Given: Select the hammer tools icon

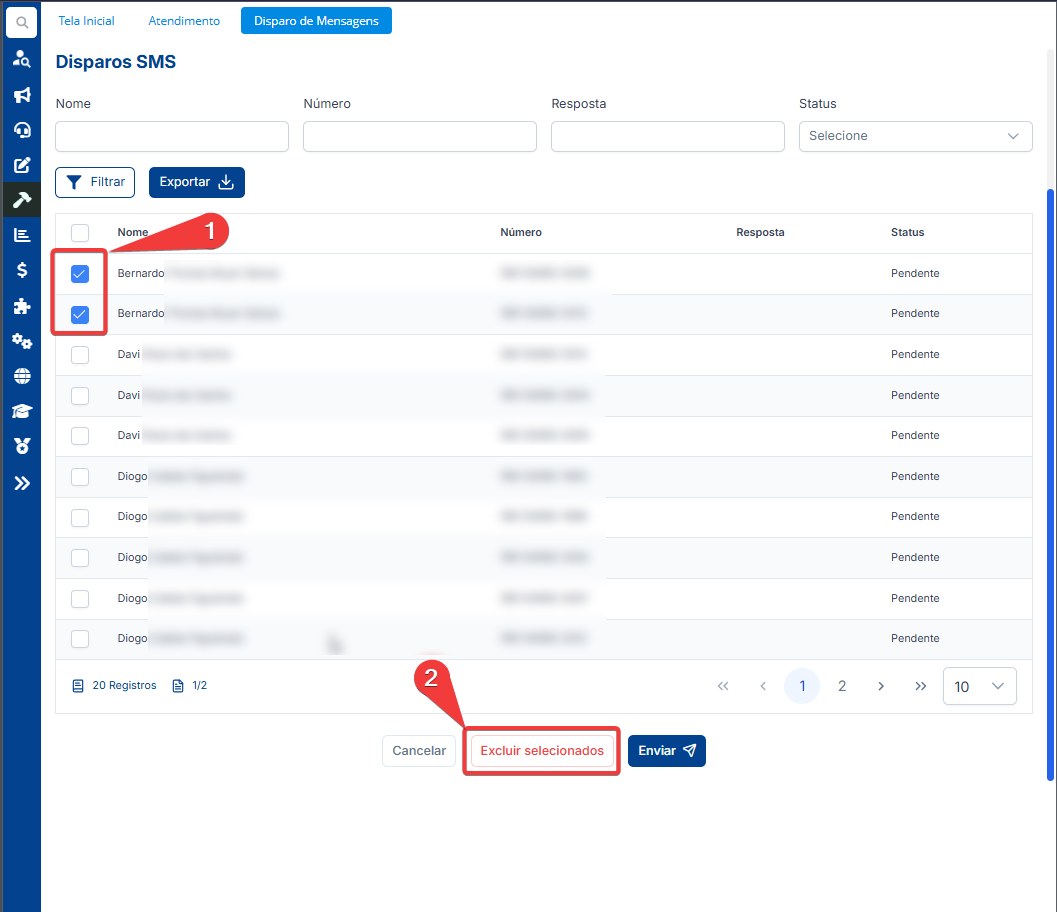Looking at the screenshot, I should [x=22, y=200].
